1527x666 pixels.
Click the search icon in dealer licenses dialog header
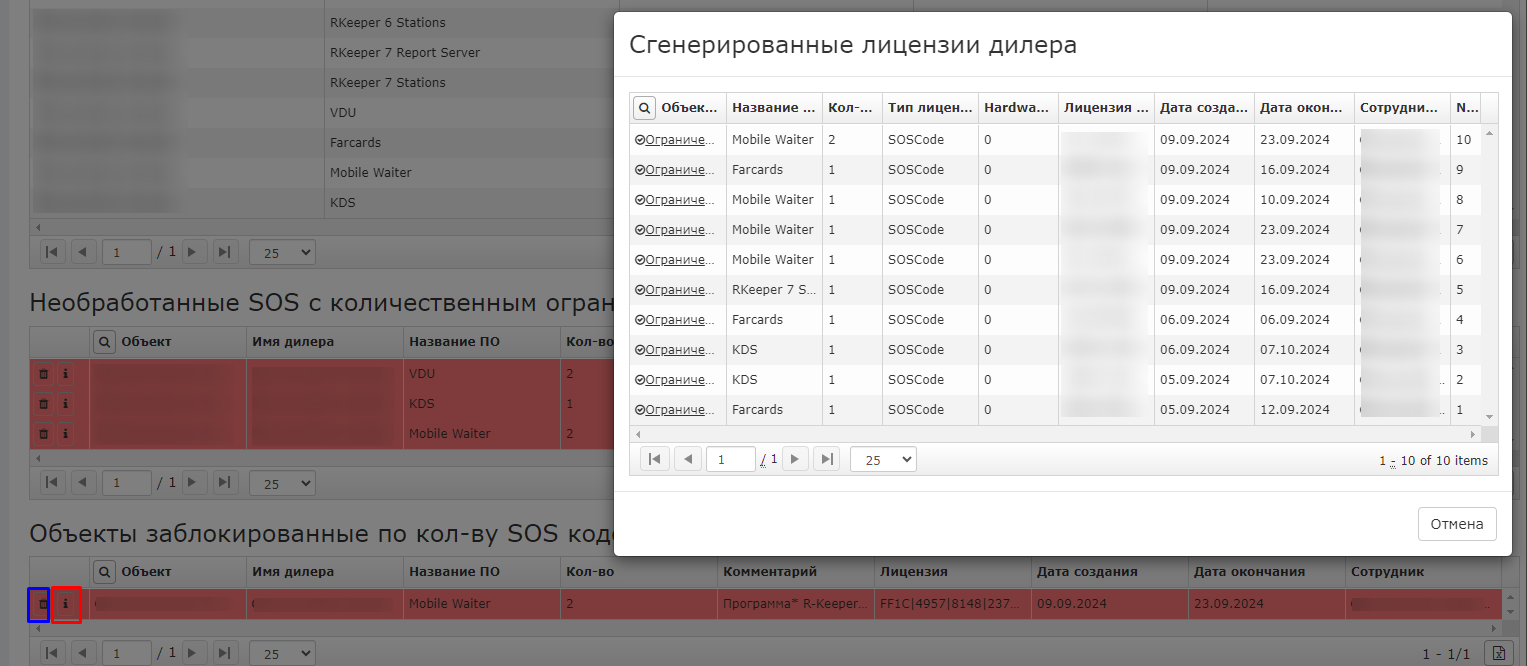click(645, 108)
